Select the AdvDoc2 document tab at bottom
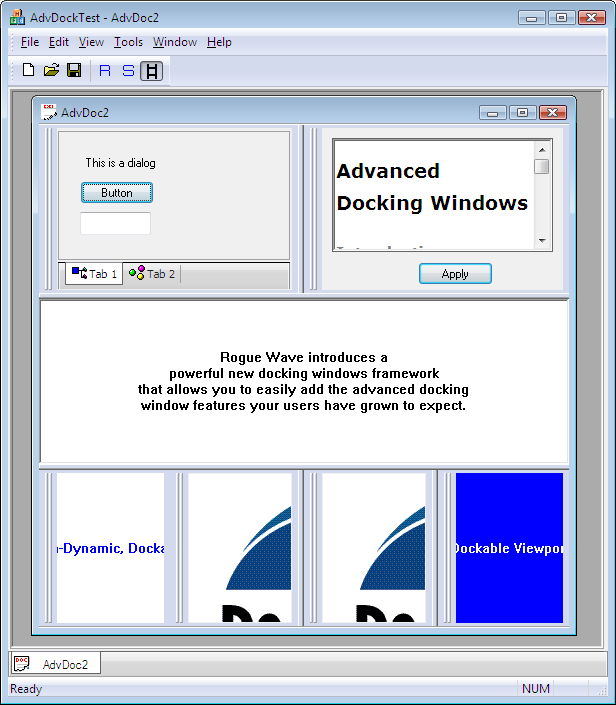 [55, 664]
